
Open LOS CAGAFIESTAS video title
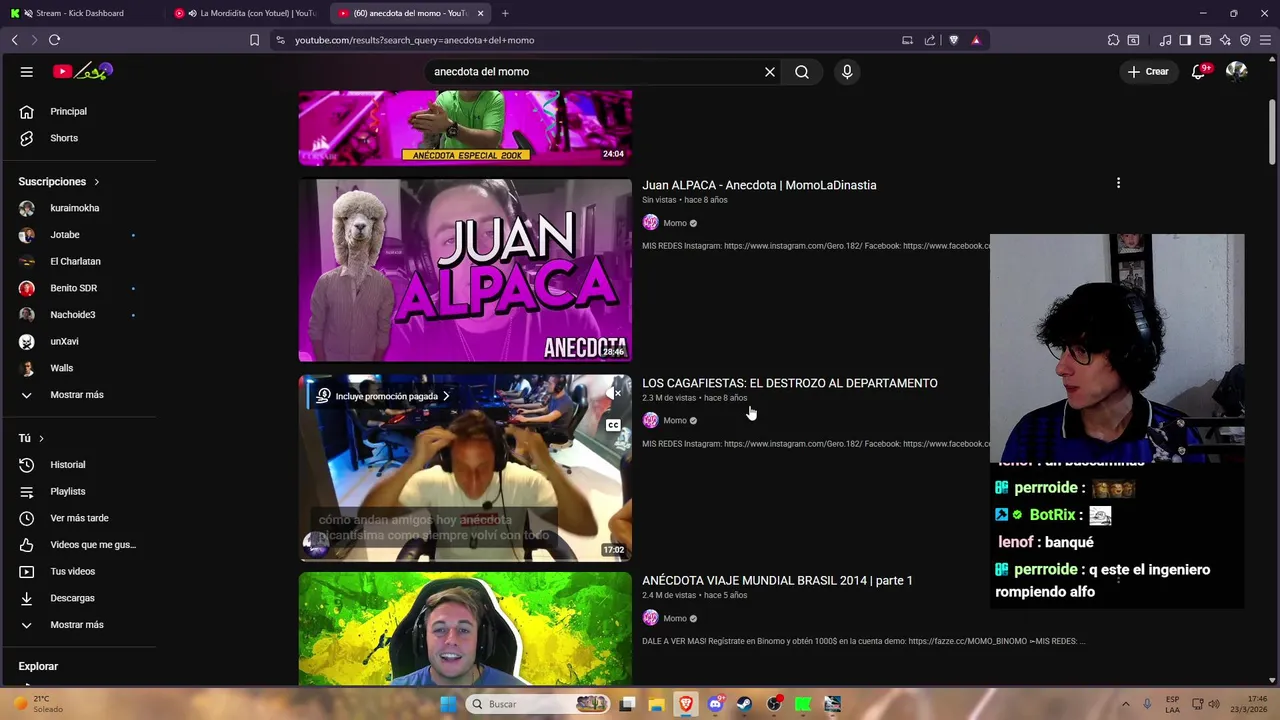pyautogui.click(x=790, y=383)
